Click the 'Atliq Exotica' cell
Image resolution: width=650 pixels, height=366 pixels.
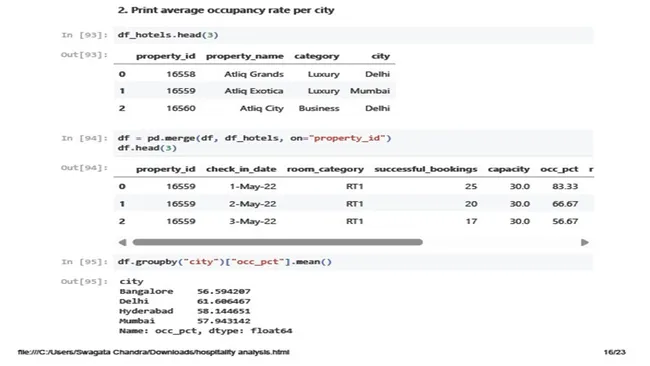click(254, 91)
